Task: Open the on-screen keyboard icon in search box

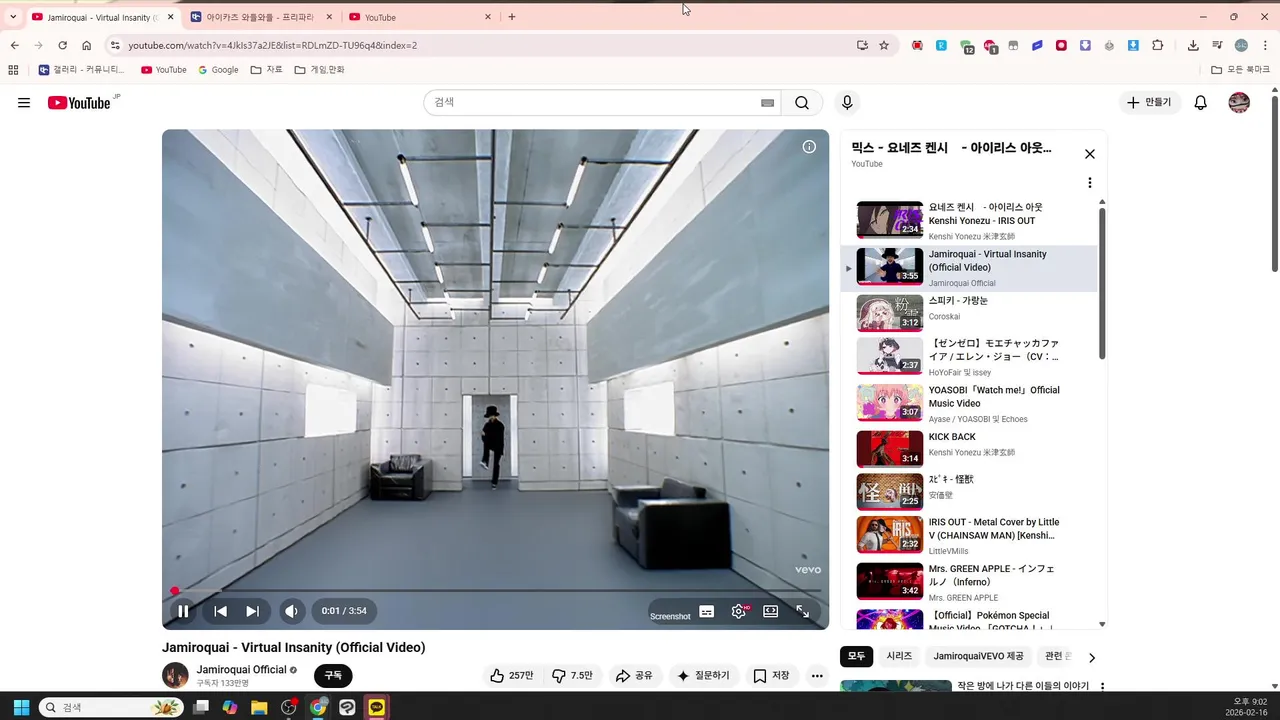Action: click(768, 103)
